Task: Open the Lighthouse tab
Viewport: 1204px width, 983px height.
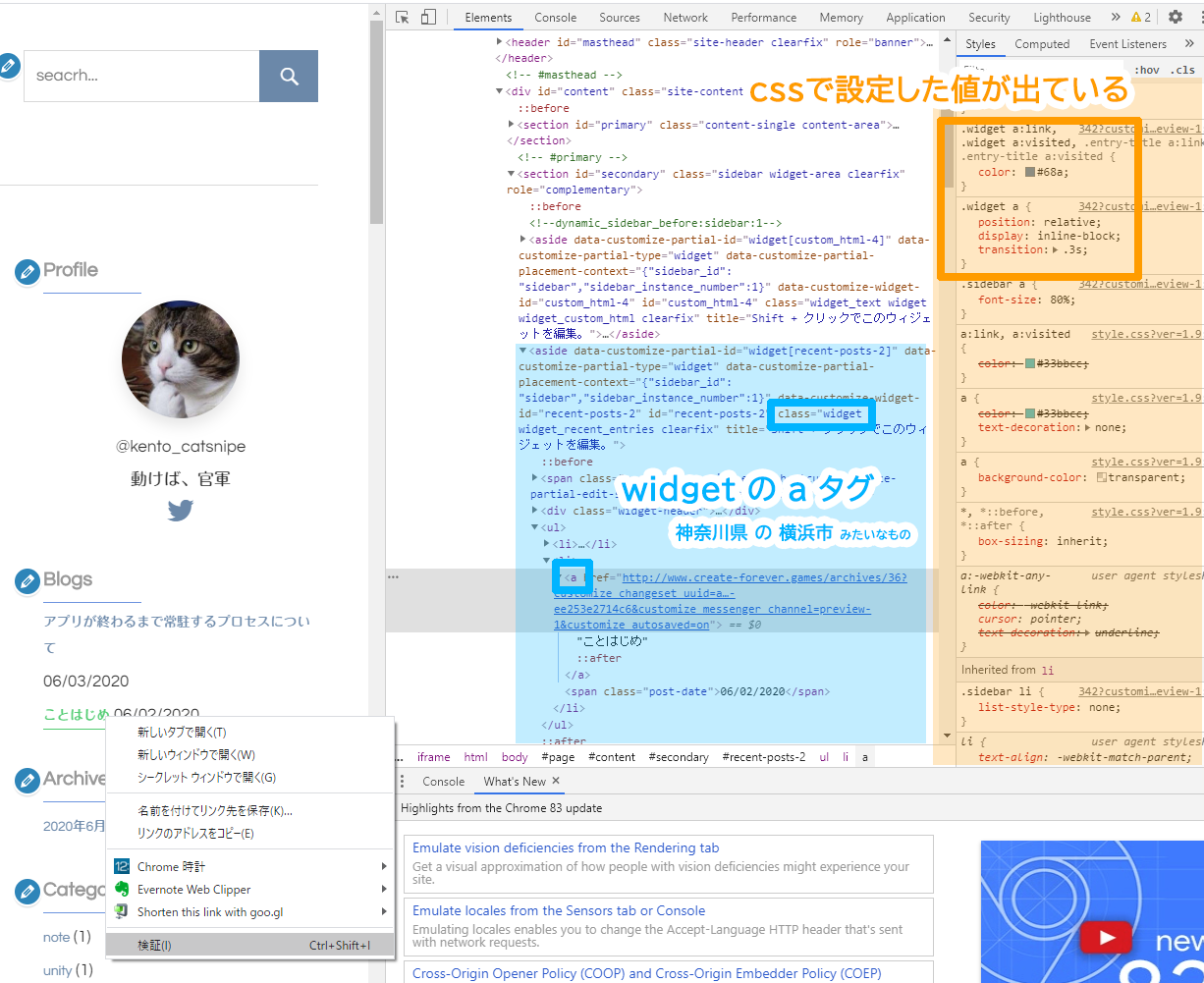Action: tap(1062, 18)
